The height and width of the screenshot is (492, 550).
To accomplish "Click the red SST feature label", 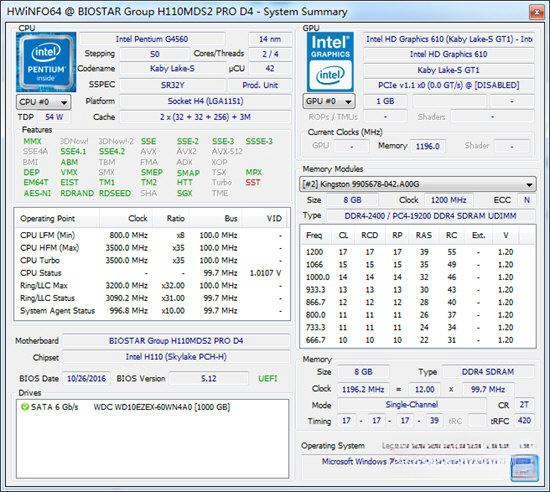I will tap(253, 182).
